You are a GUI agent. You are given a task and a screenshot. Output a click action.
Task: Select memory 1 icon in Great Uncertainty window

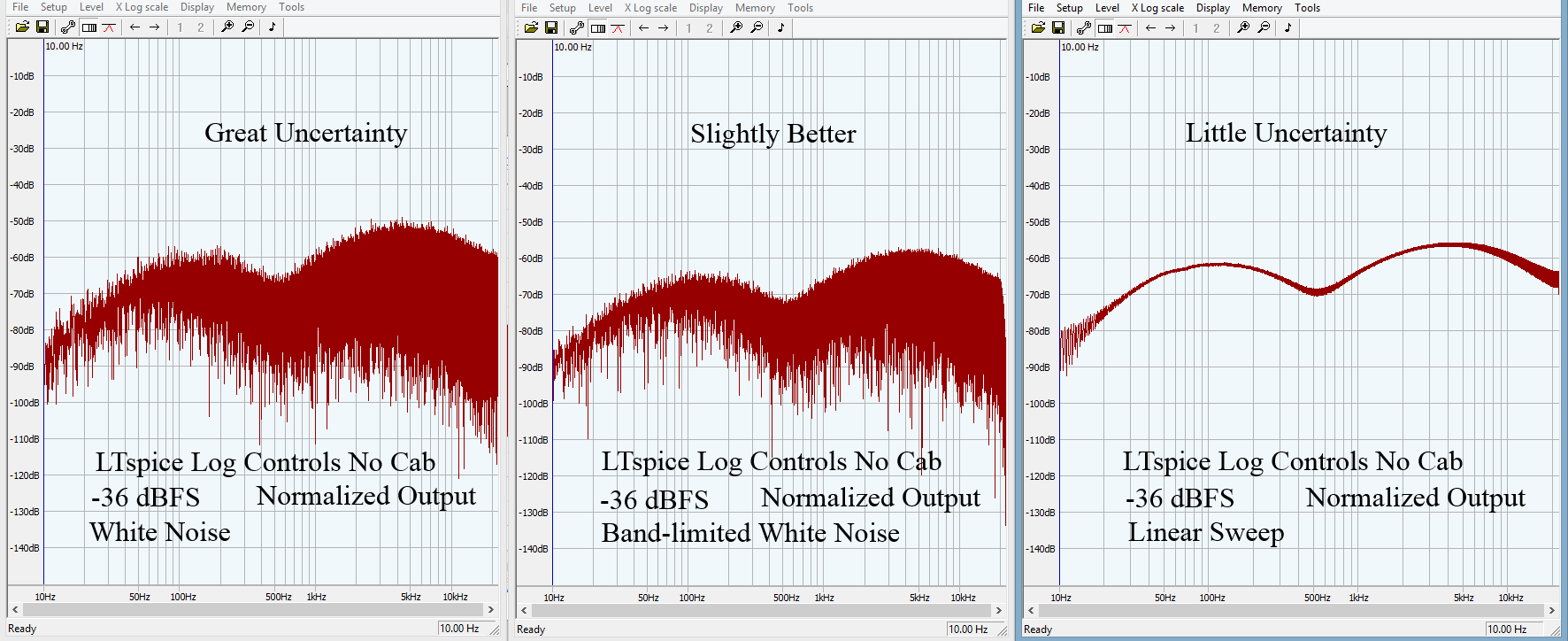(181, 27)
